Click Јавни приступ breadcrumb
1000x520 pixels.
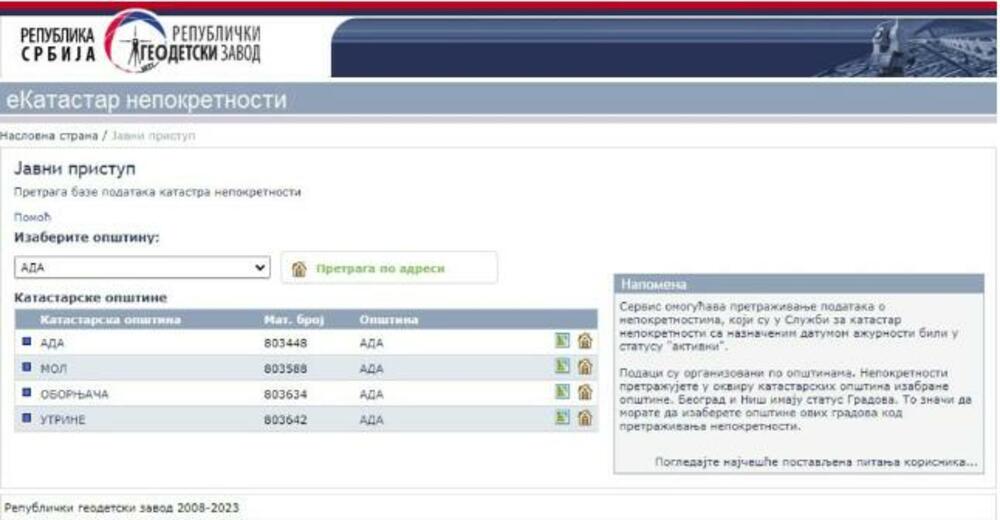pyautogui.click(x=153, y=136)
